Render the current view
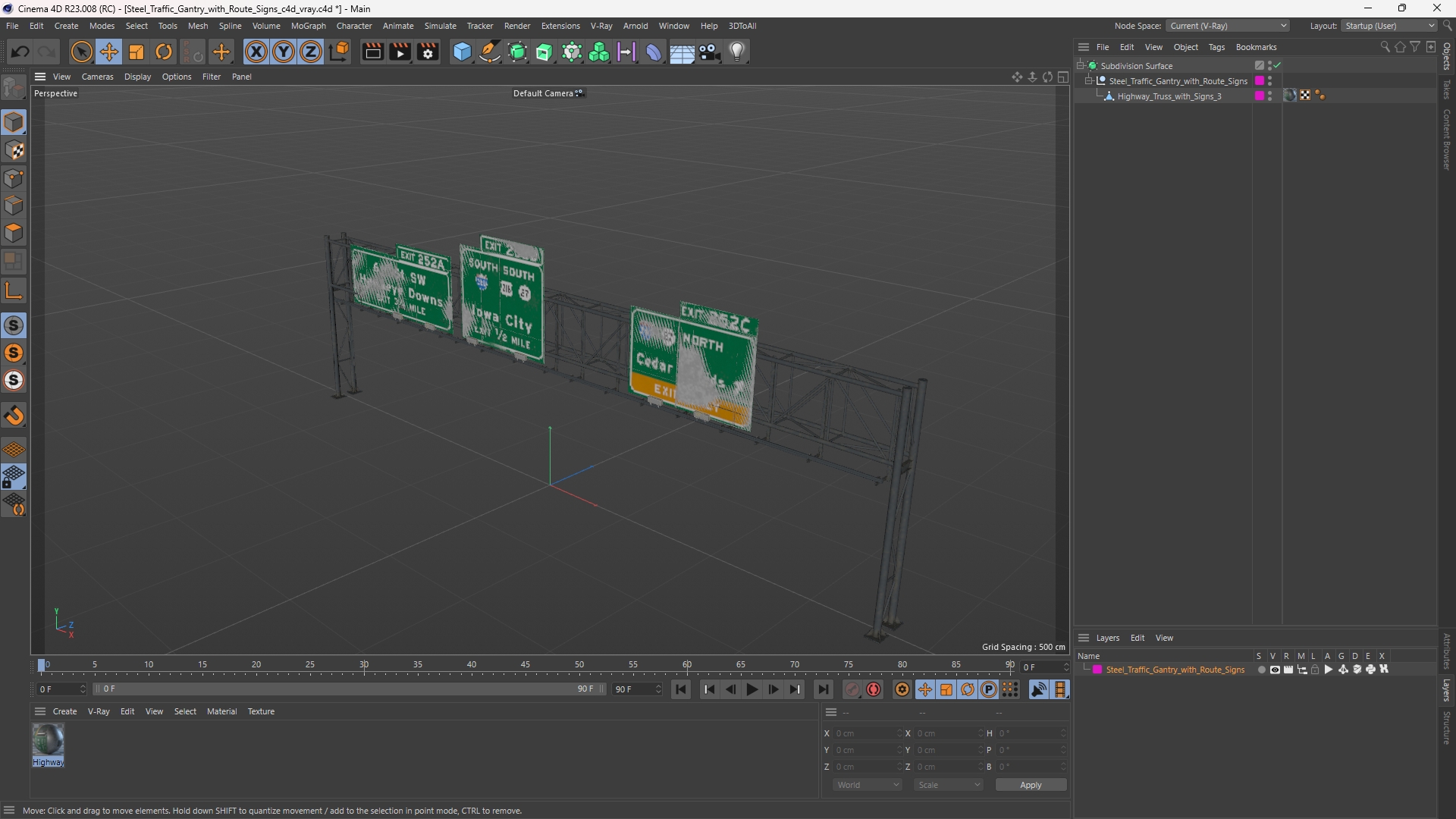 [372, 52]
